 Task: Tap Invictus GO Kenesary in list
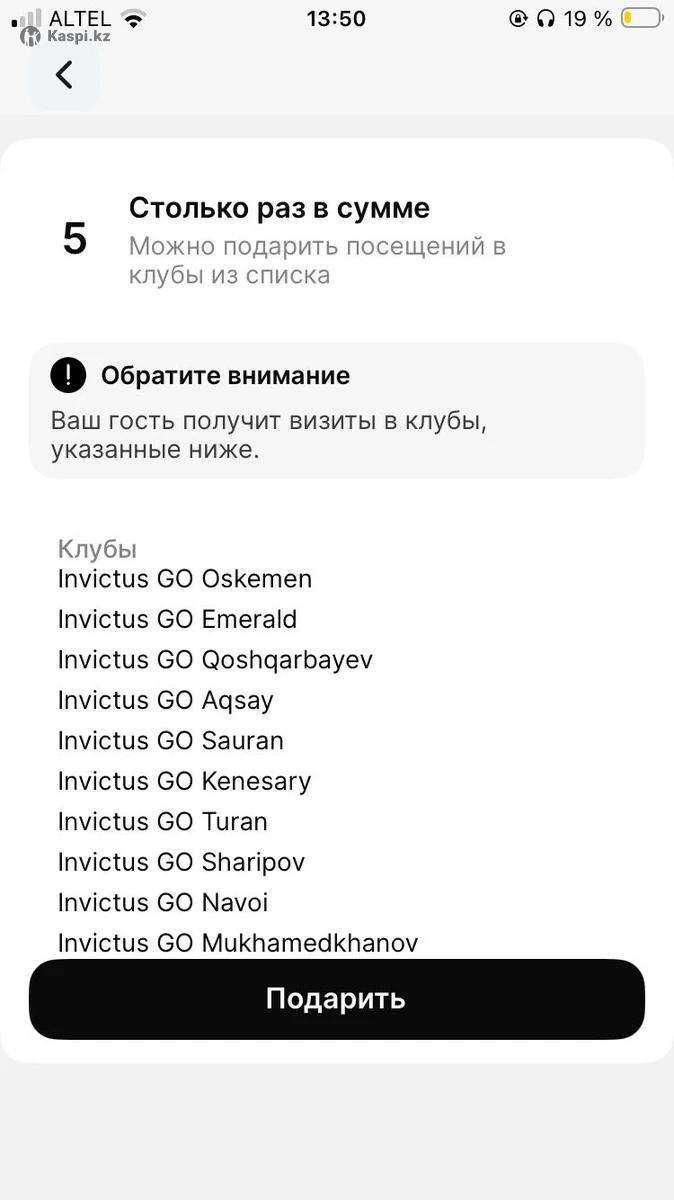tap(184, 781)
